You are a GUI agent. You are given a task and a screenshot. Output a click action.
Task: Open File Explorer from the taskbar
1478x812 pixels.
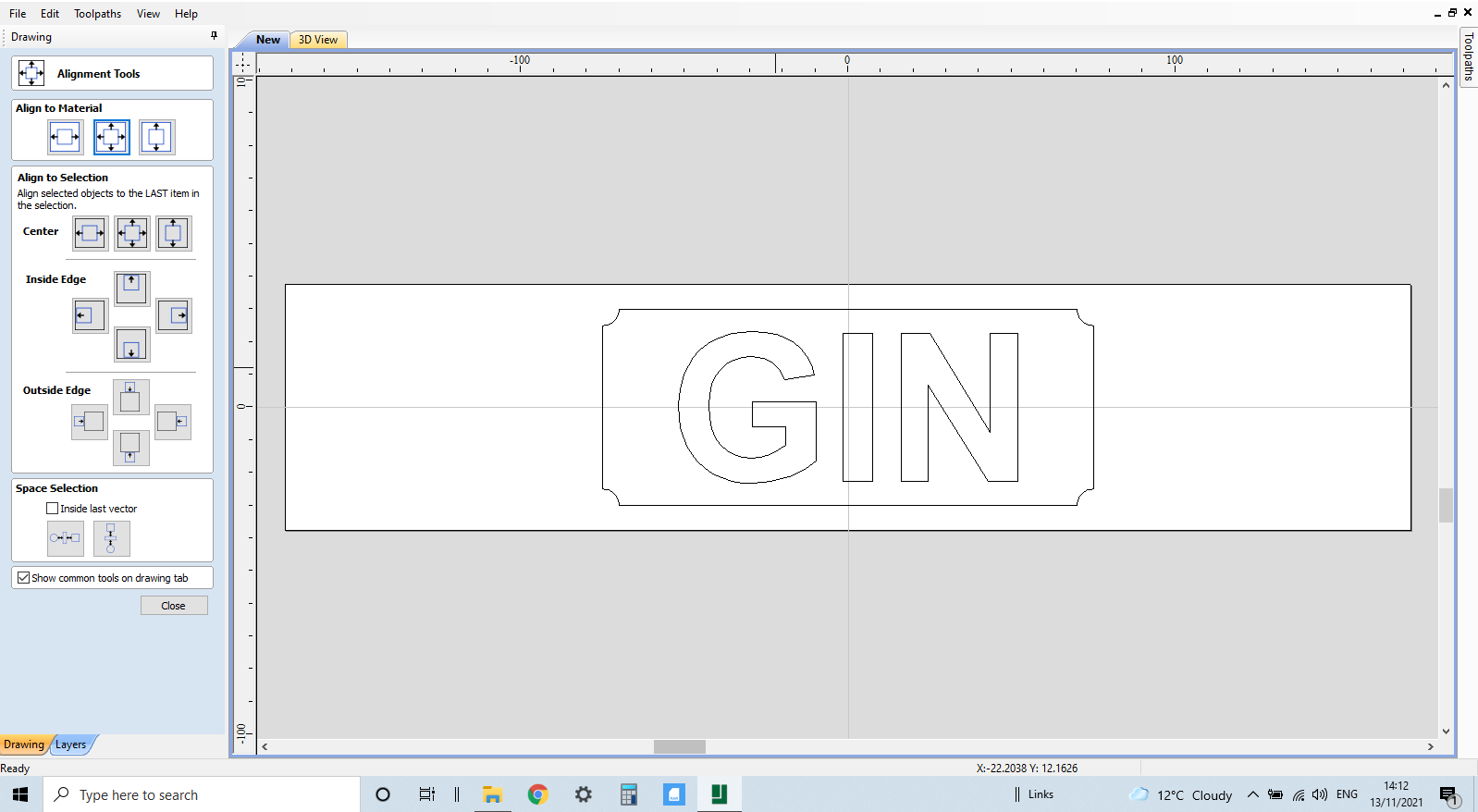(492, 794)
